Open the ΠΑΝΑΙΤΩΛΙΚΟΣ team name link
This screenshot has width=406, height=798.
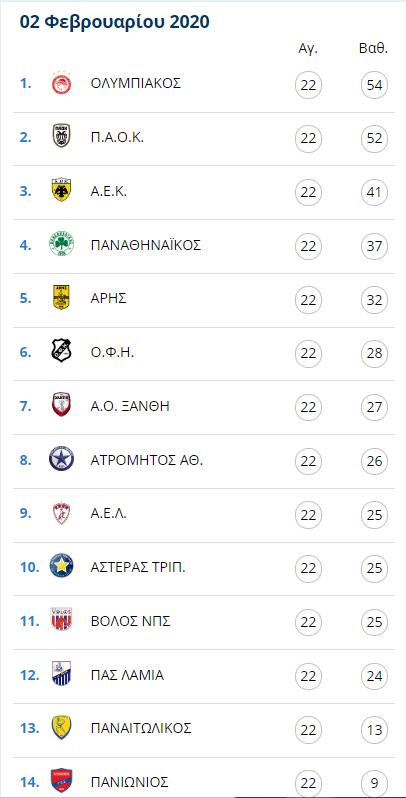141,728
